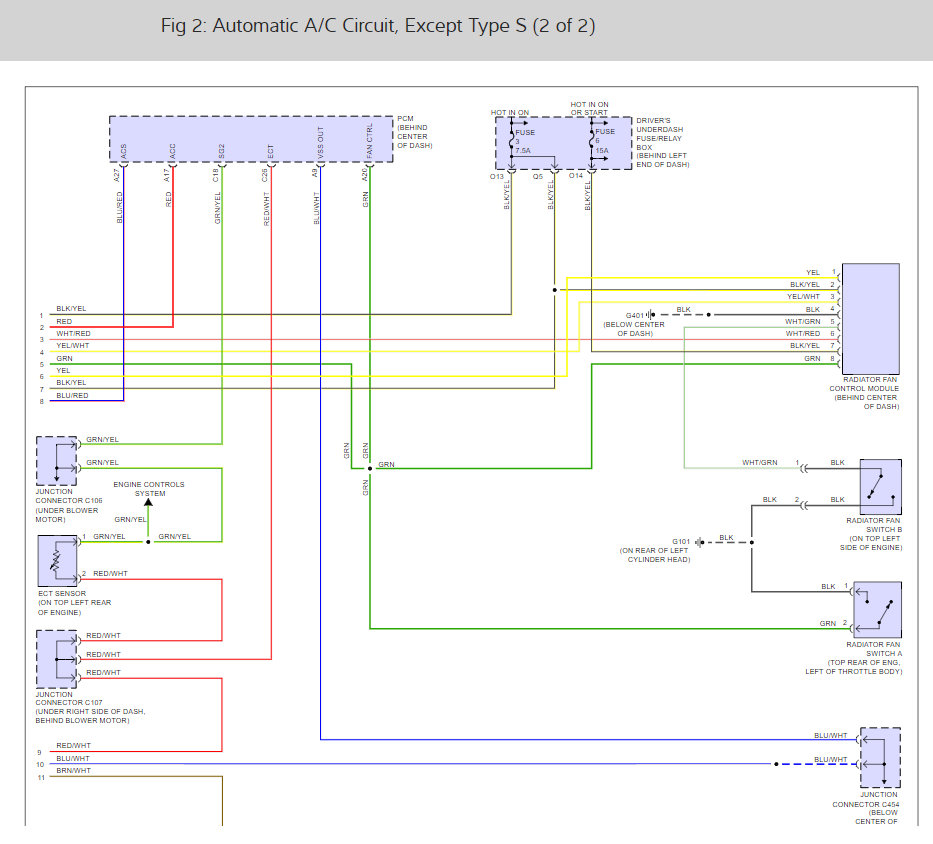Viewport: 933px width, 844px height.
Task: Click the 'HOT IN ON OR START' label
Action: coord(589,108)
